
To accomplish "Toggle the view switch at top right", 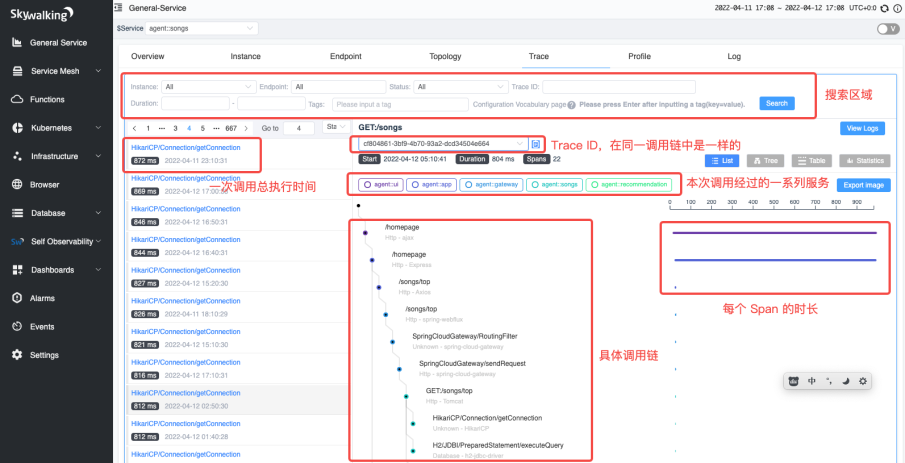I will (x=885, y=29).
